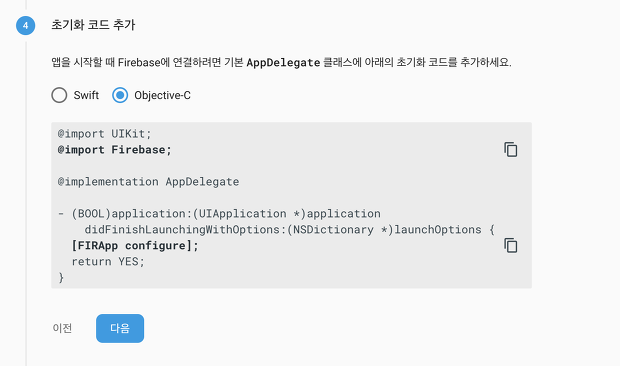Copy the FIRApp configure line

pos(510,245)
